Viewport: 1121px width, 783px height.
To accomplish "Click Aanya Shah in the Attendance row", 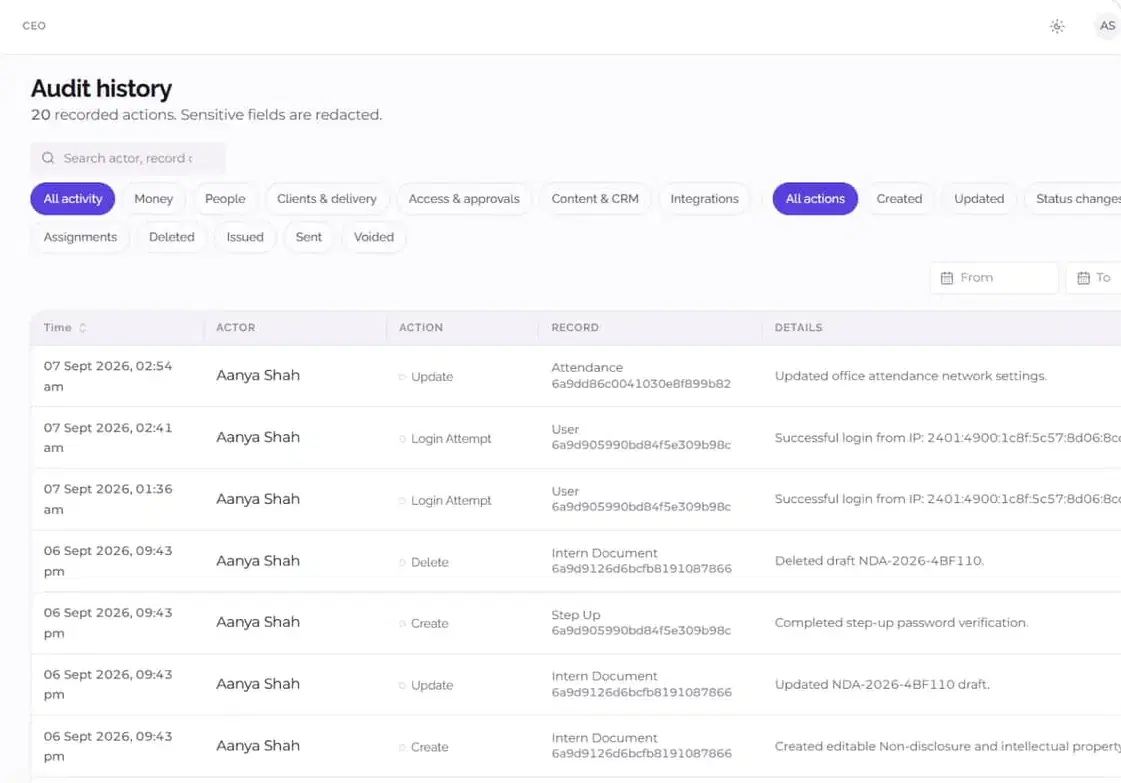I will (258, 375).
